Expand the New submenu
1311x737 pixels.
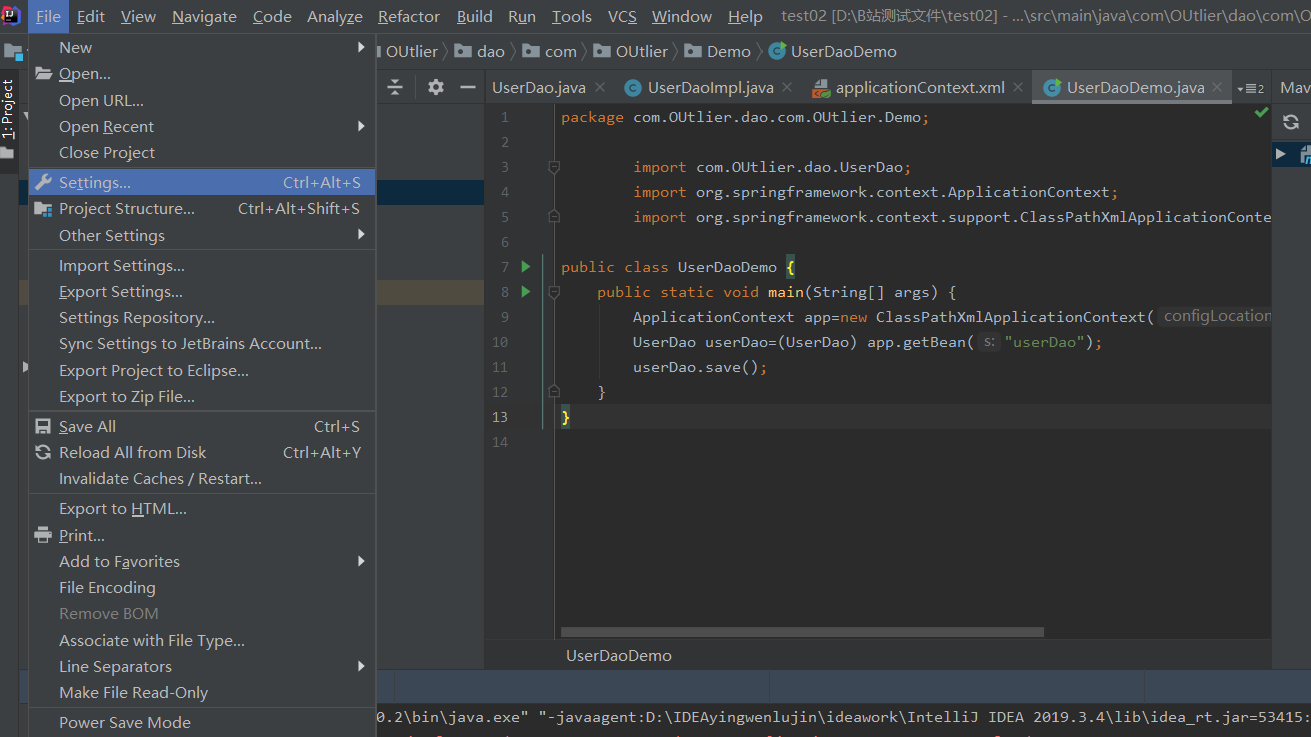point(201,47)
